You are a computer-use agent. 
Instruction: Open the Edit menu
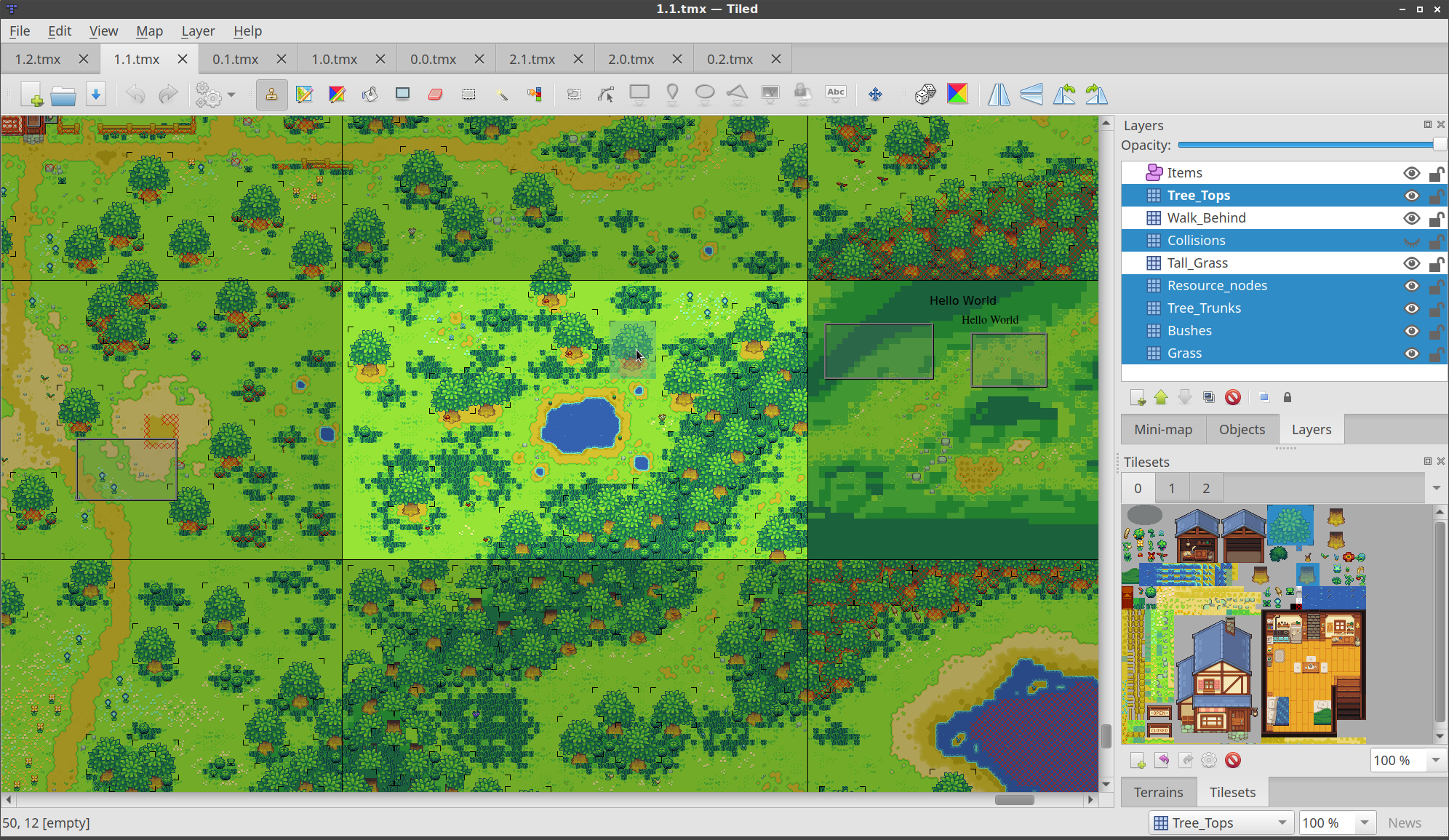[x=58, y=30]
